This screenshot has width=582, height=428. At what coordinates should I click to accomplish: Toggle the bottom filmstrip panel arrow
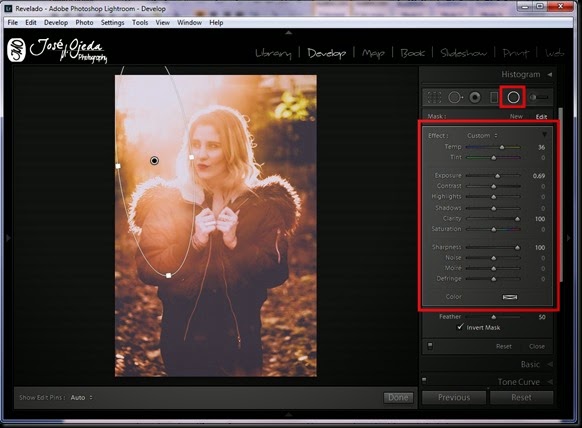288,414
